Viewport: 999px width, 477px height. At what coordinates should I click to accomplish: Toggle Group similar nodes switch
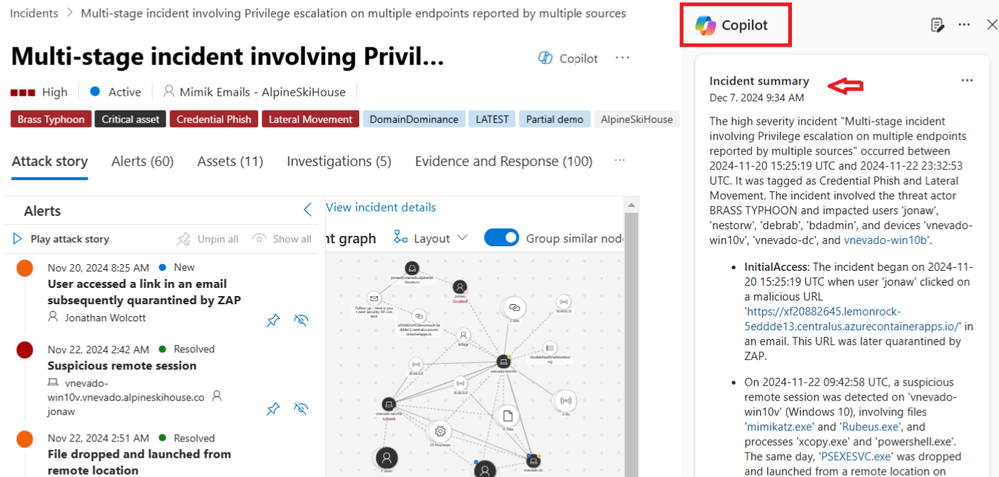click(x=502, y=238)
